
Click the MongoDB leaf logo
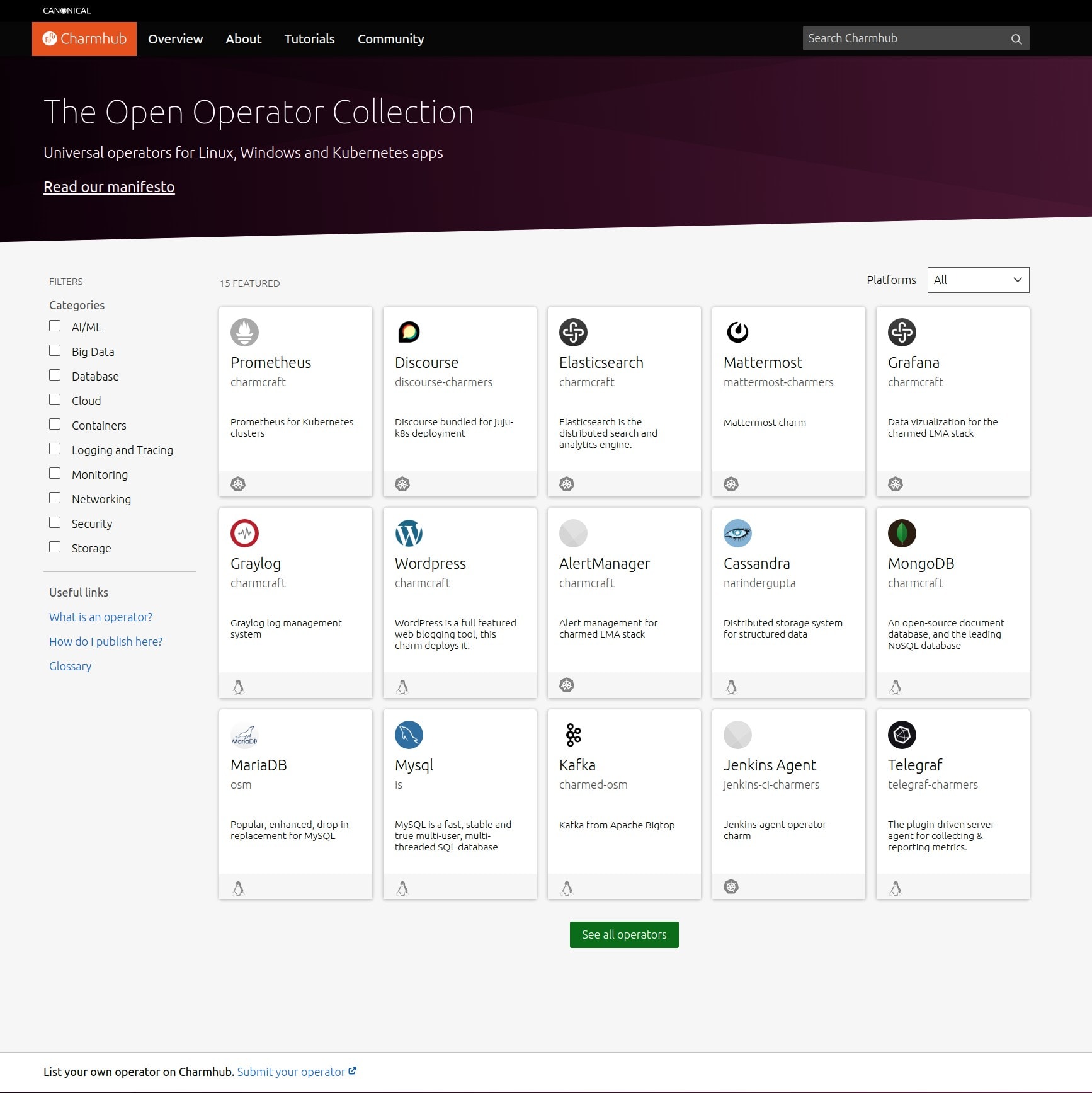click(902, 533)
